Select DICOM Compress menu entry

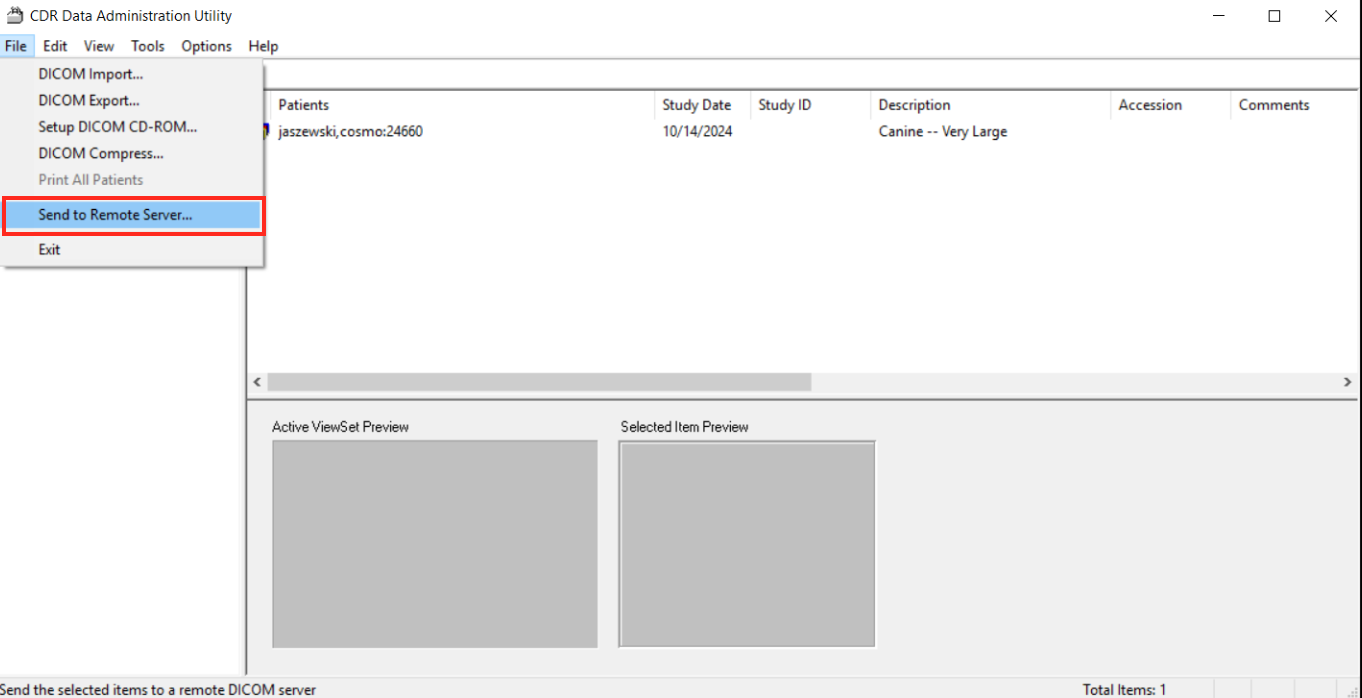click(x=100, y=153)
